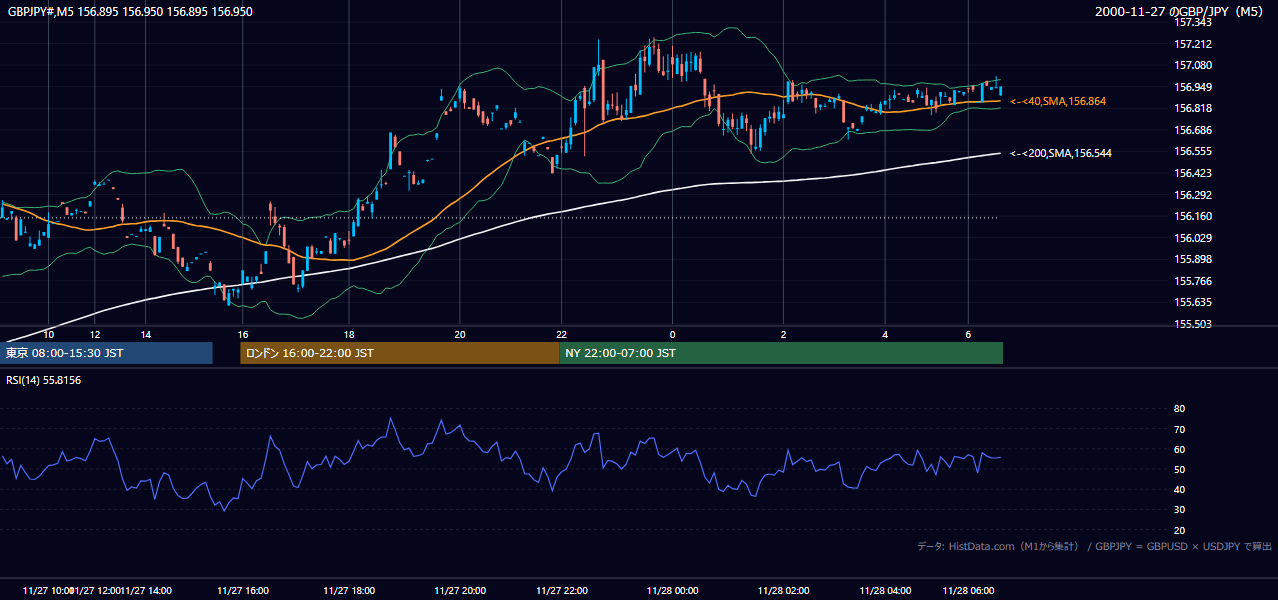Click price scale value 157.212
The image size is (1278, 600).
(x=1193, y=44)
